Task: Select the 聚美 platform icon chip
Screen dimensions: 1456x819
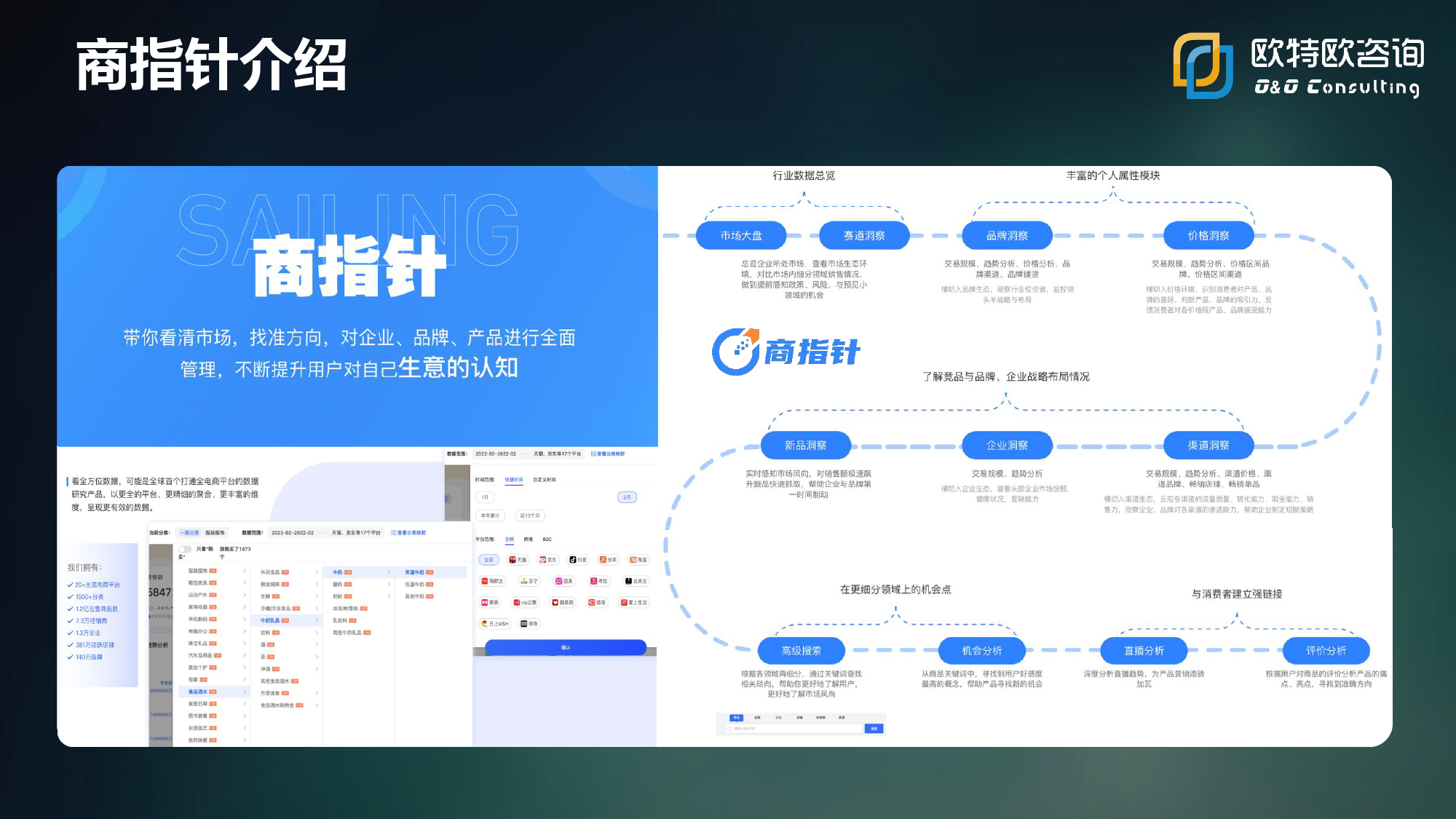Action: 490,602
